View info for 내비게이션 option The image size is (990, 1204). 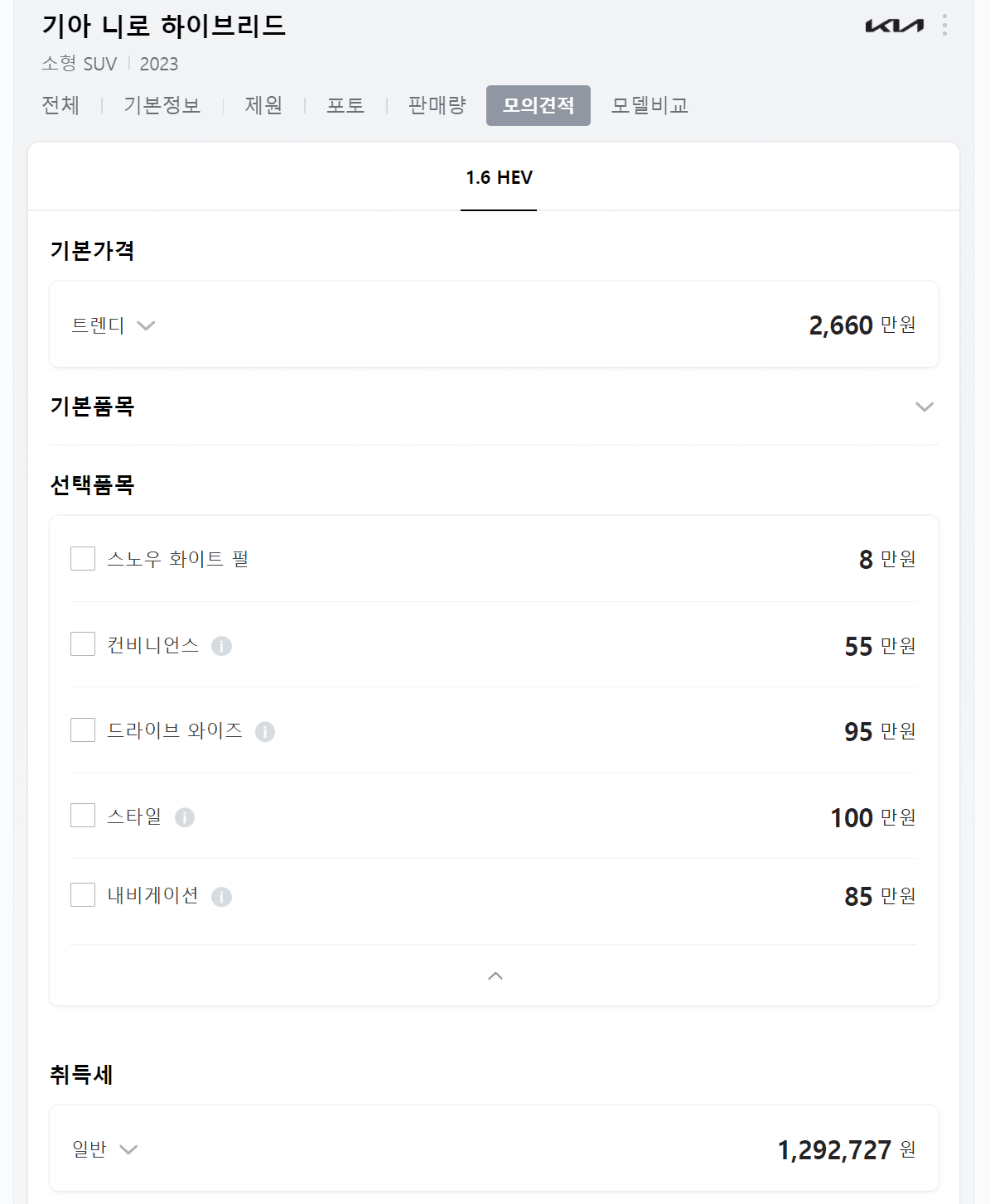click(221, 896)
